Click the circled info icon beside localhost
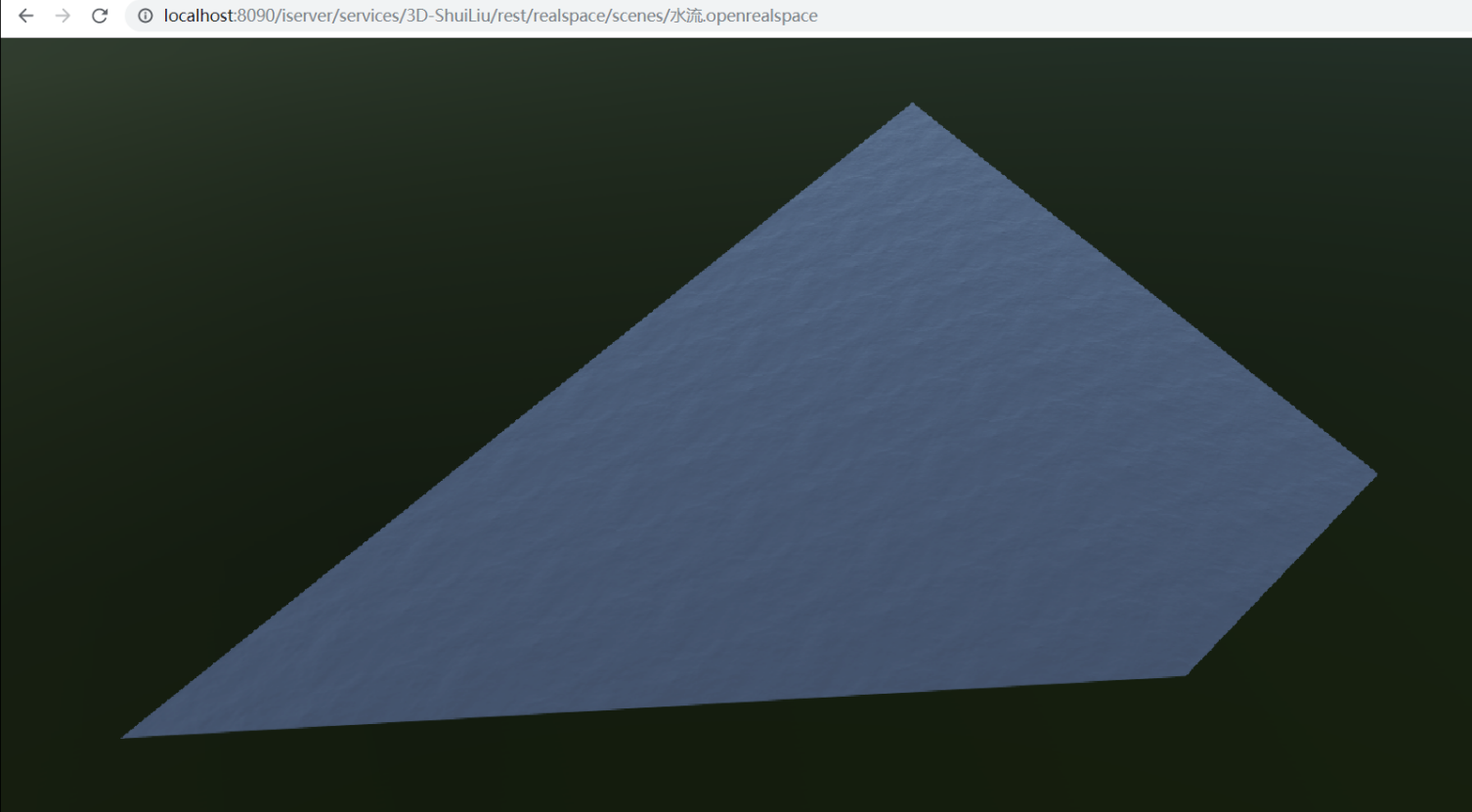 point(145,16)
